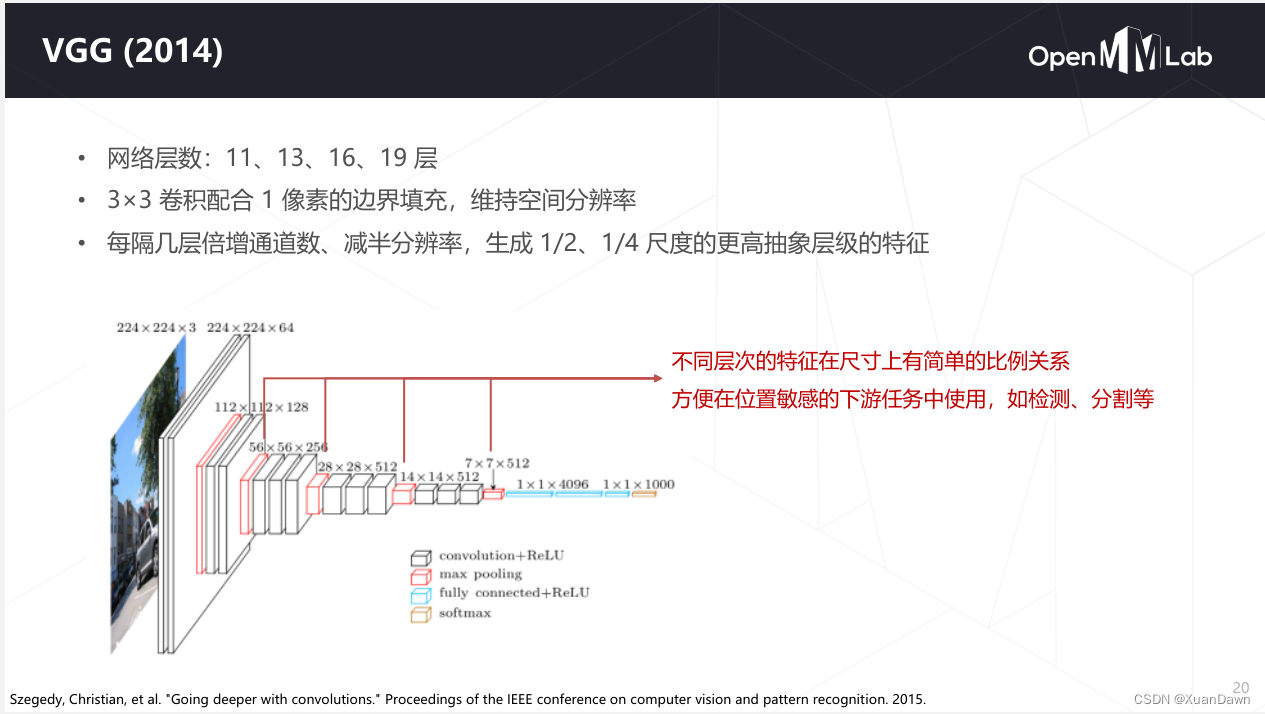Open the Szegedy et al. citation link

coord(465,700)
